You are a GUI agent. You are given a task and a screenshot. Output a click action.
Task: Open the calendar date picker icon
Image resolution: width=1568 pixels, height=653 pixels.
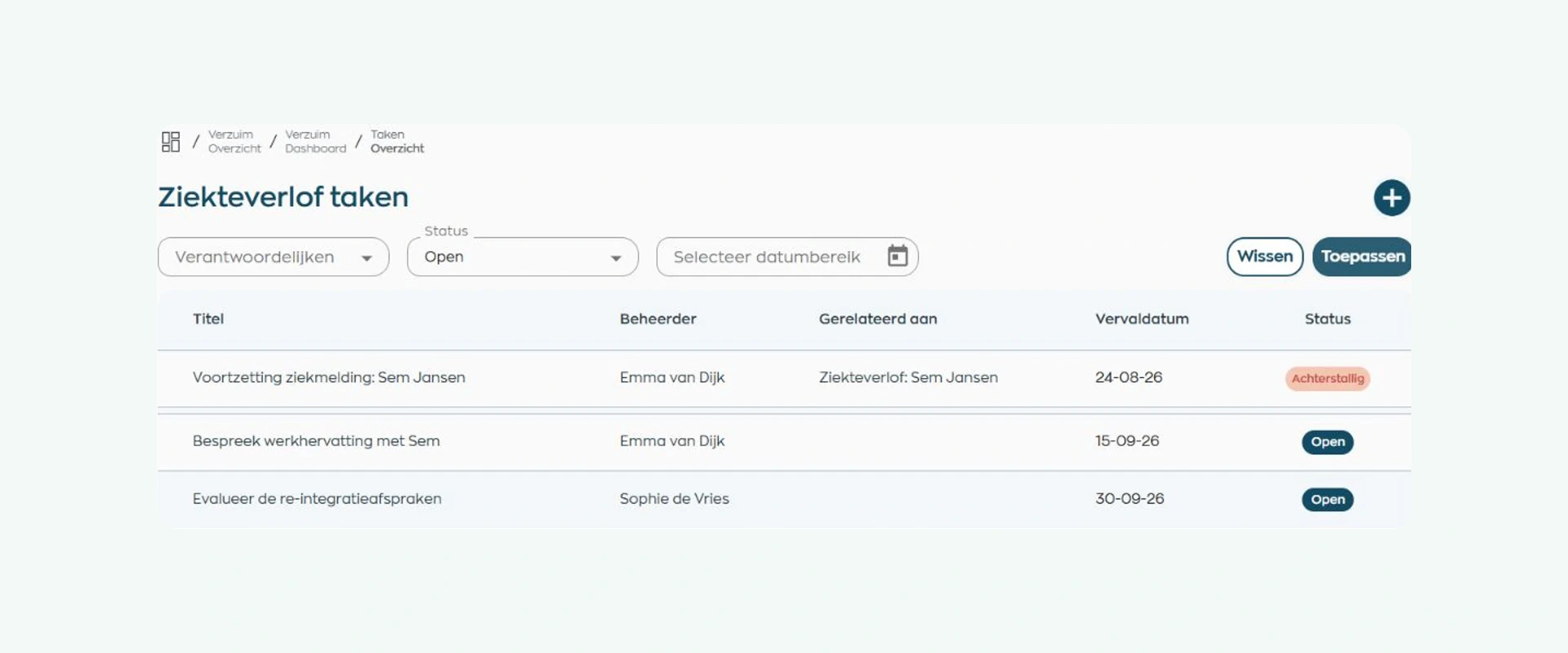898,256
